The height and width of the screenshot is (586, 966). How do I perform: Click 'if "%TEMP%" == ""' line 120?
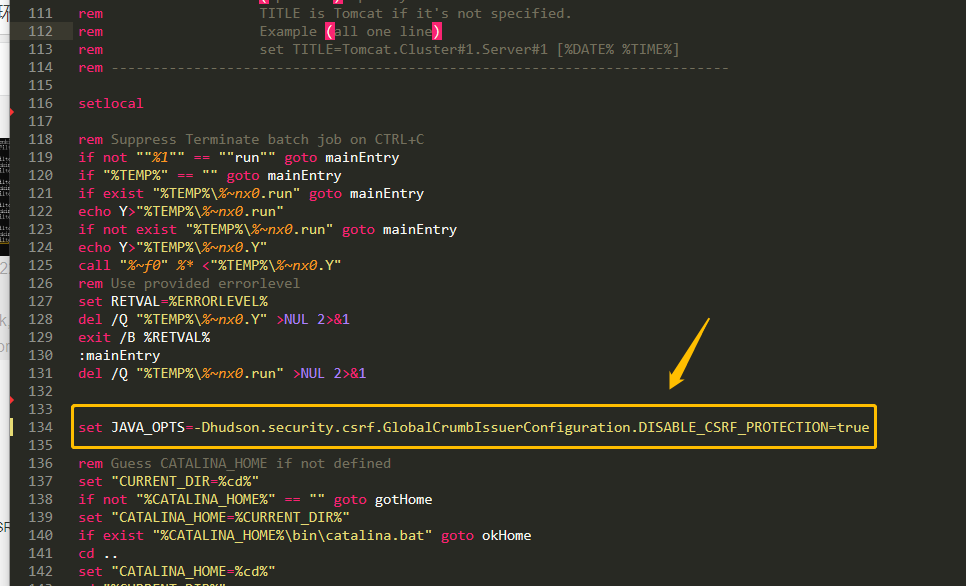point(209,175)
